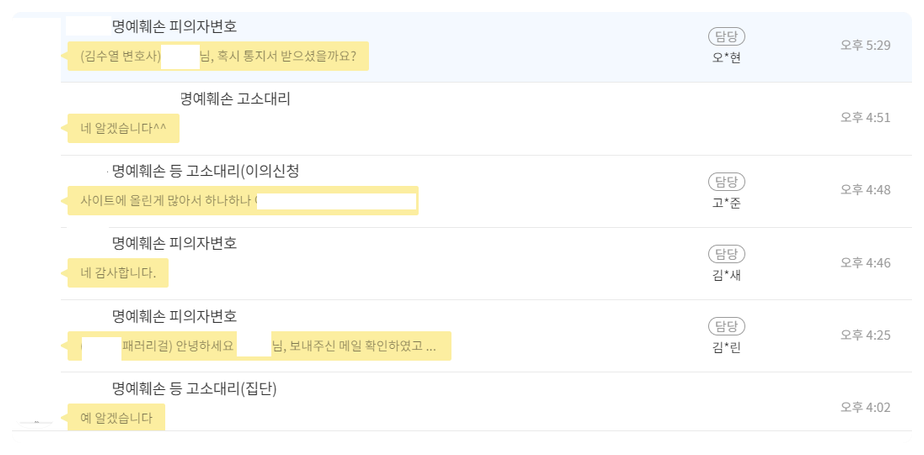Image resolution: width=924 pixels, height=455 pixels.
Task: Click the 오후 5:29 timestamp
Action: [x=865, y=46]
